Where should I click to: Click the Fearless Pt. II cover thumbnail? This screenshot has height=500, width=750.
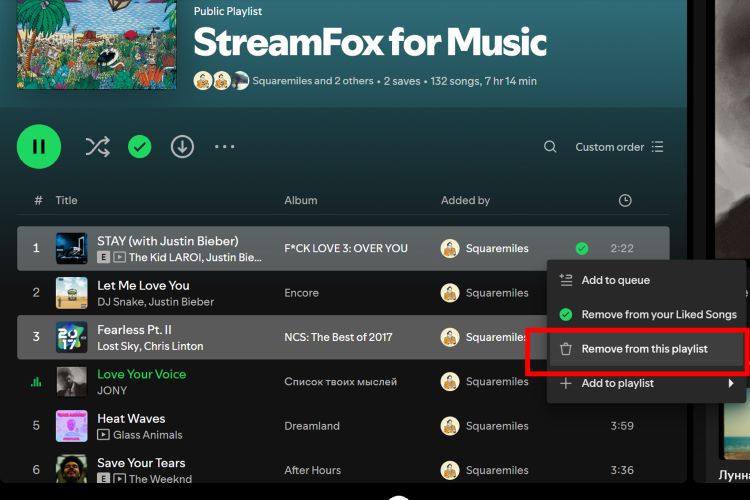coord(72,337)
